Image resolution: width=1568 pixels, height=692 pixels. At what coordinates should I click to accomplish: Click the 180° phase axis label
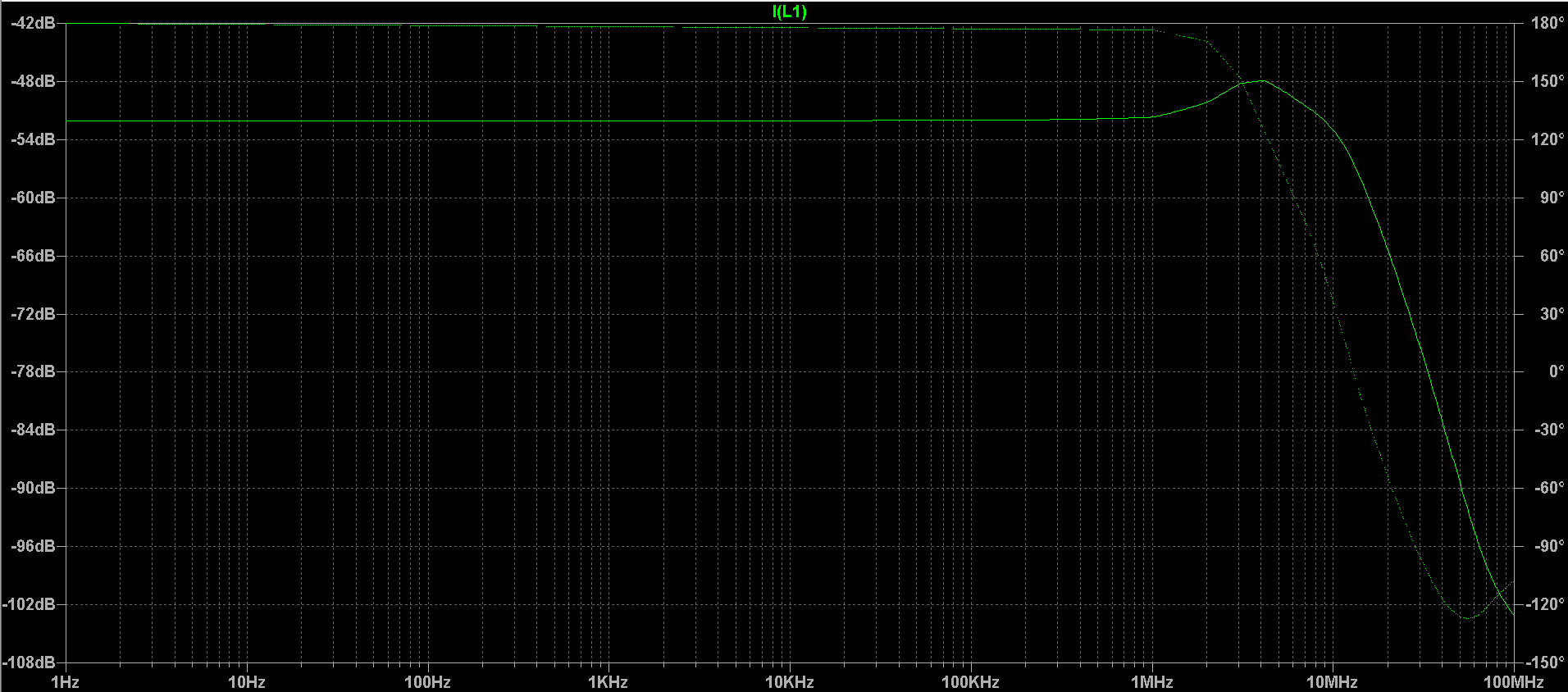[x=1548, y=23]
